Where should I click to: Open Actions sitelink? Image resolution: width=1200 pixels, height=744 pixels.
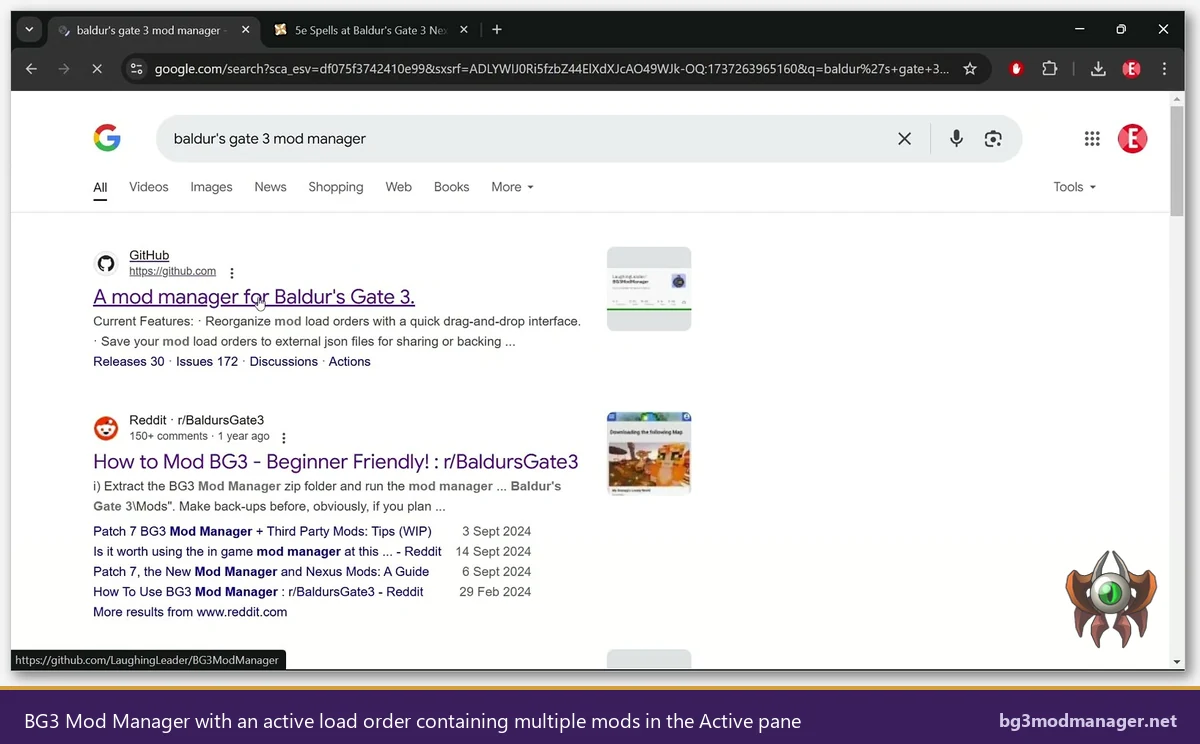click(x=349, y=362)
